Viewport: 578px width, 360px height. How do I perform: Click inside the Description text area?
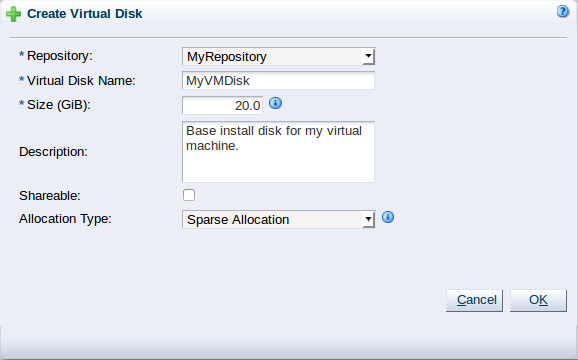coord(278,152)
